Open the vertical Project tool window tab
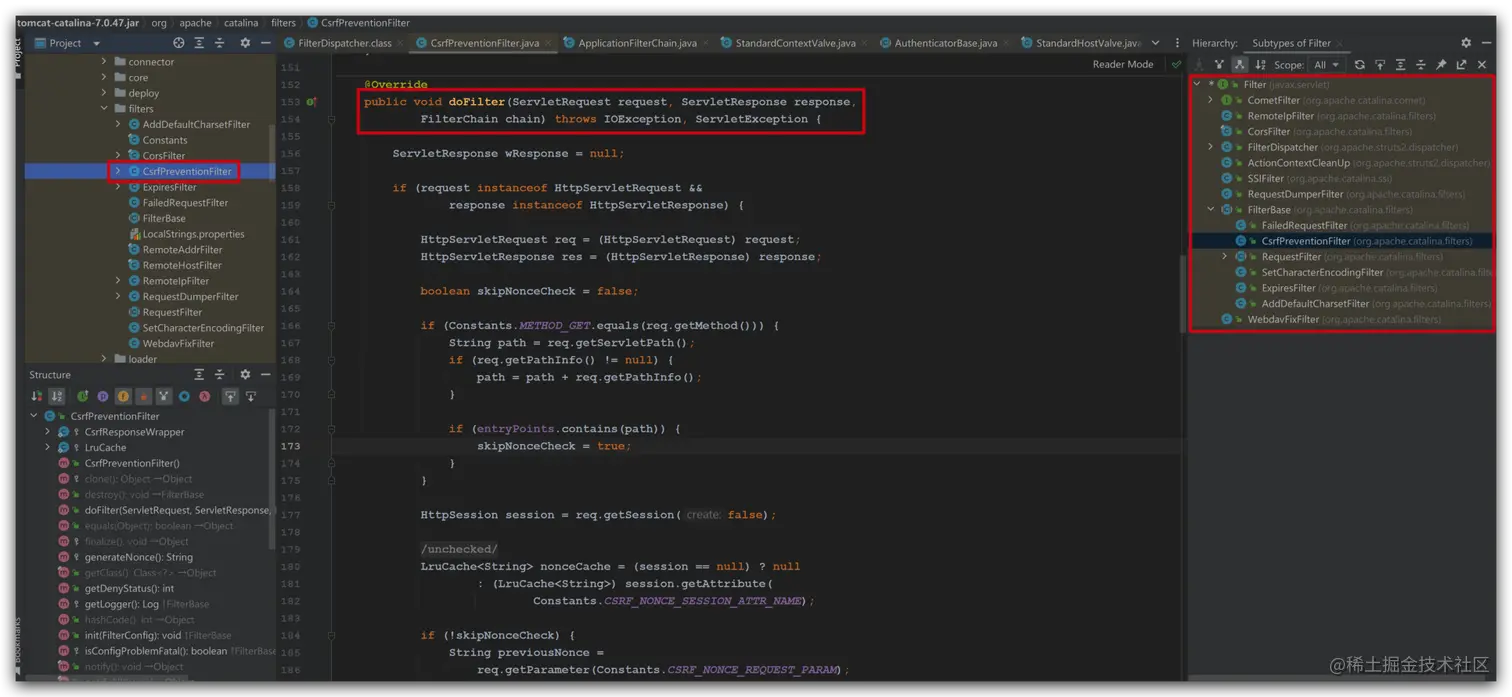The image size is (1512, 697). (x=19, y=58)
